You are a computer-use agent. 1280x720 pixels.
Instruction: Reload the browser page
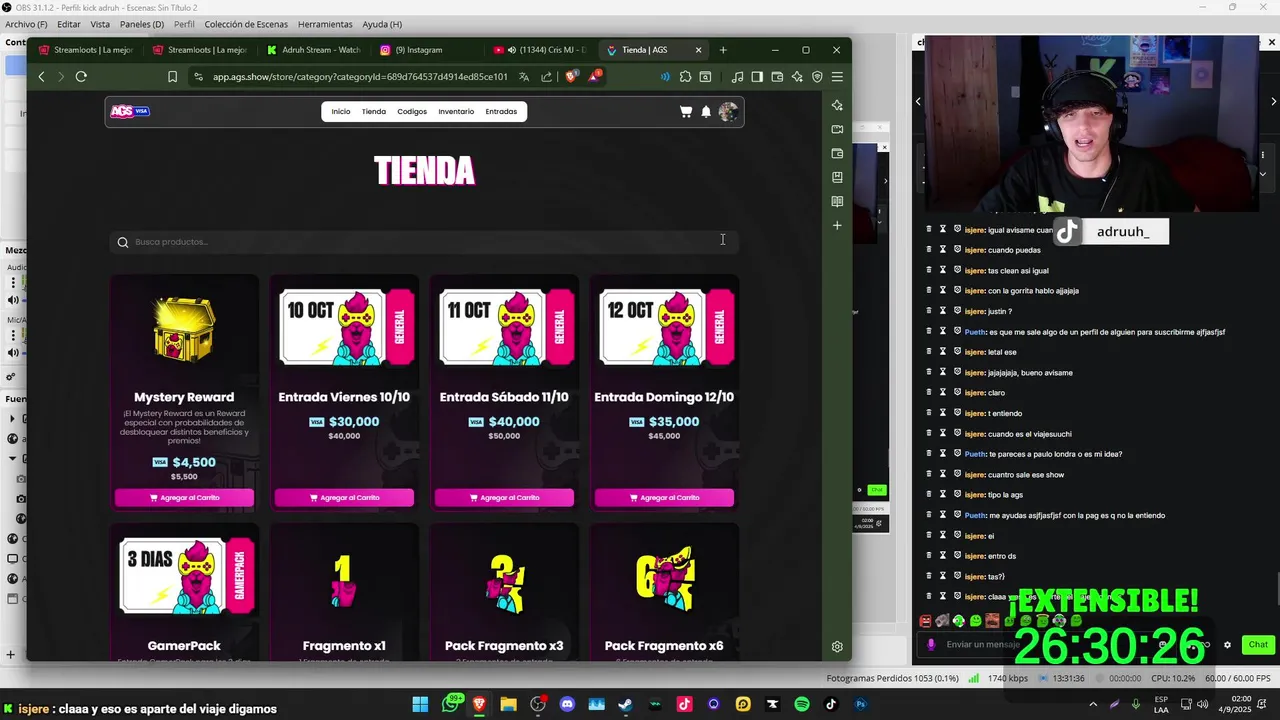pyautogui.click(x=81, y=77)
